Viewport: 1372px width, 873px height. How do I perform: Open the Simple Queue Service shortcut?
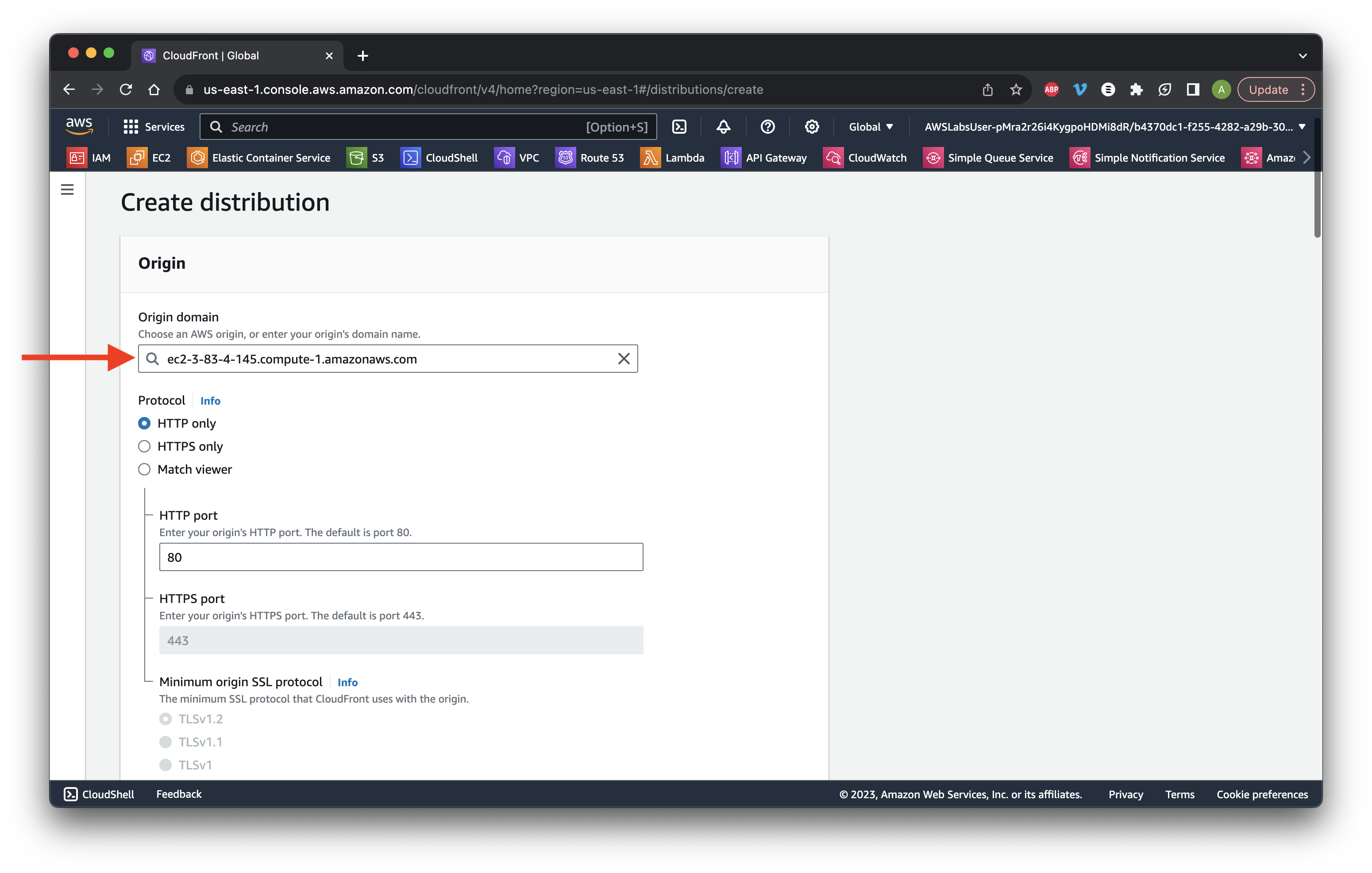(988, 158)
